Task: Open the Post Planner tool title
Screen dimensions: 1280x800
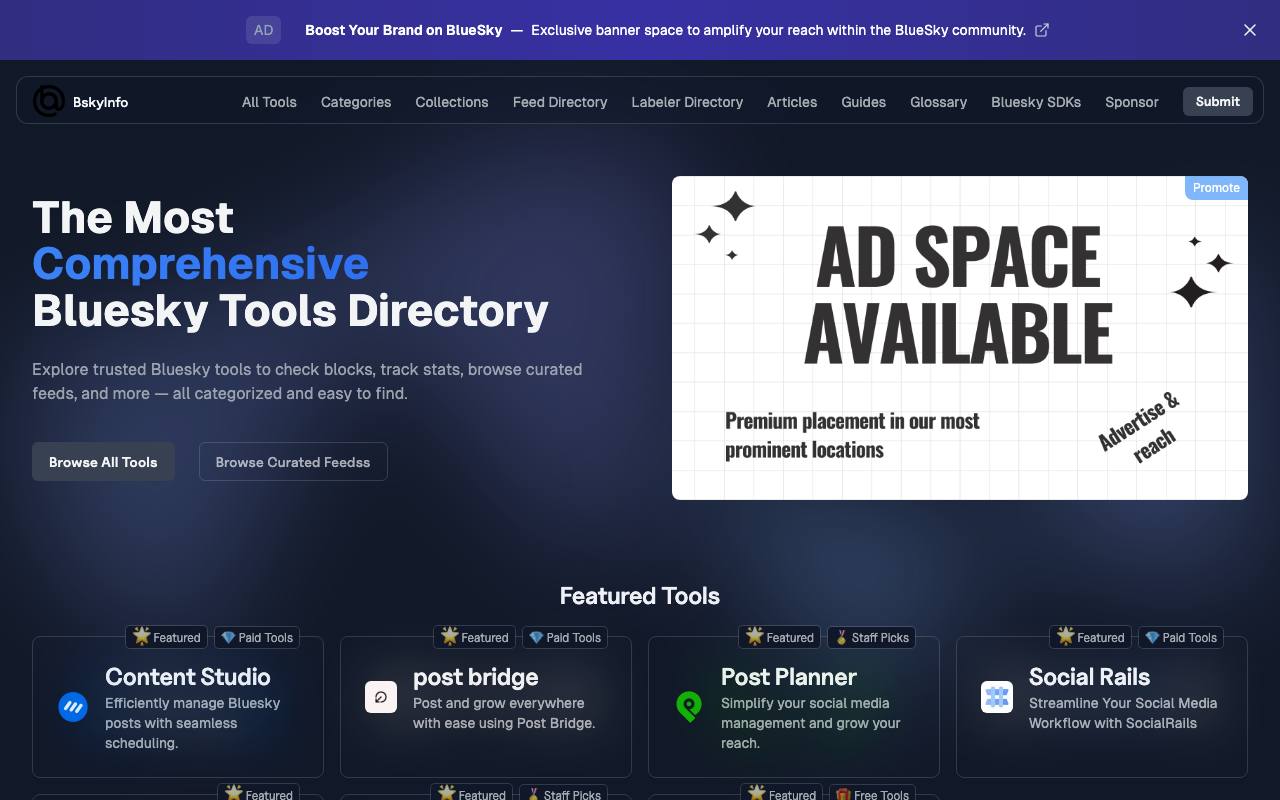Action: 789,677
